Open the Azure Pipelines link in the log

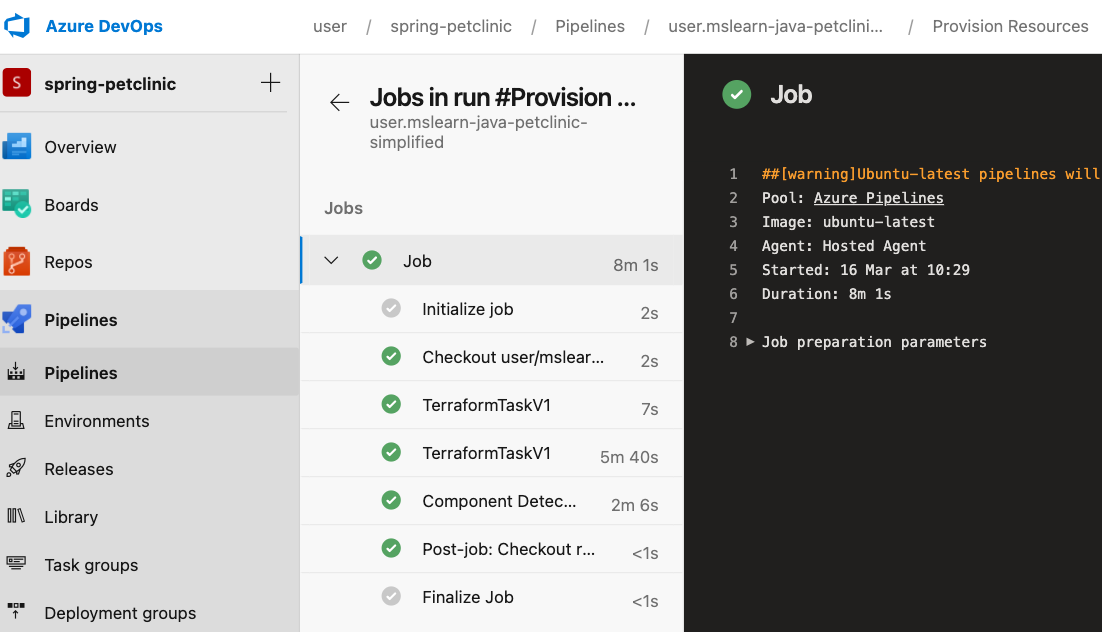tap(878, 197)
